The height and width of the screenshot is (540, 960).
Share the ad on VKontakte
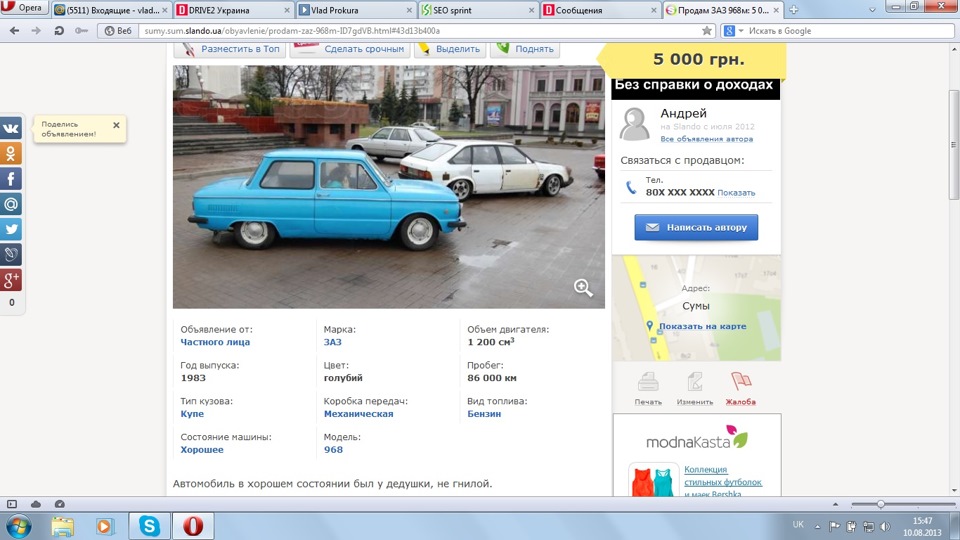click(x=11, y=129)
